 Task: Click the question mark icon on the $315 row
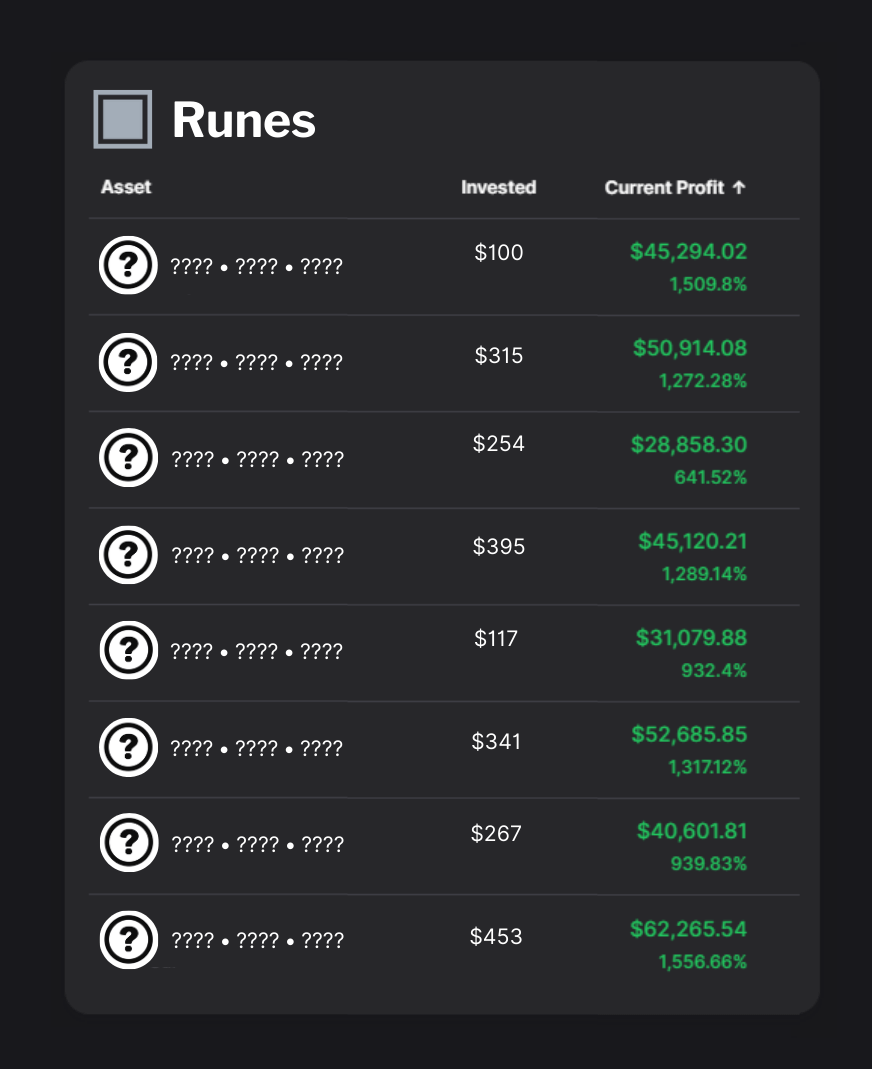tap(128, 362)
